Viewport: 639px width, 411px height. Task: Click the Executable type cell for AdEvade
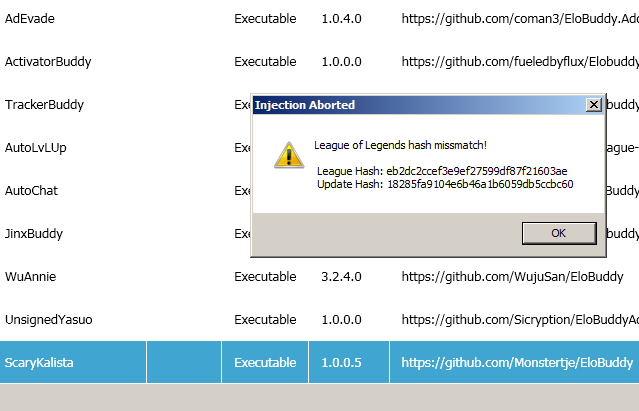pyautogui.click(x=265, y=19)
